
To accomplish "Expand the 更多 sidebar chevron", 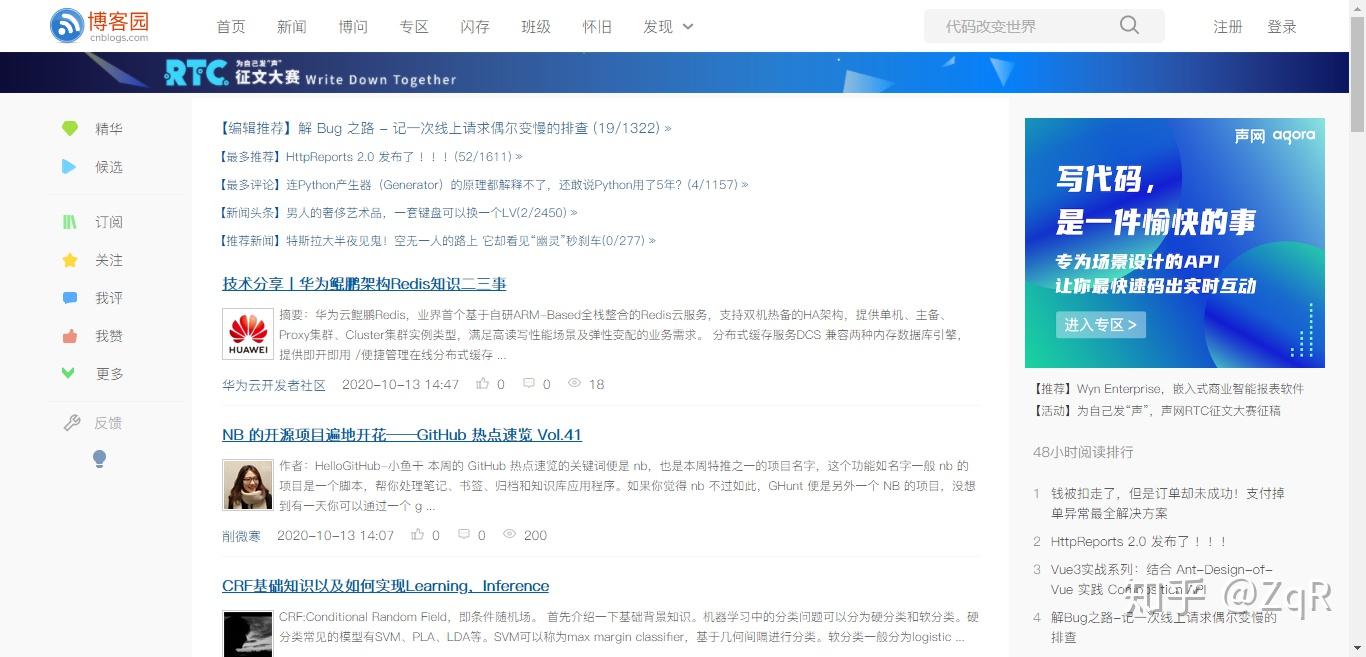I will click(x=69, y=373).
